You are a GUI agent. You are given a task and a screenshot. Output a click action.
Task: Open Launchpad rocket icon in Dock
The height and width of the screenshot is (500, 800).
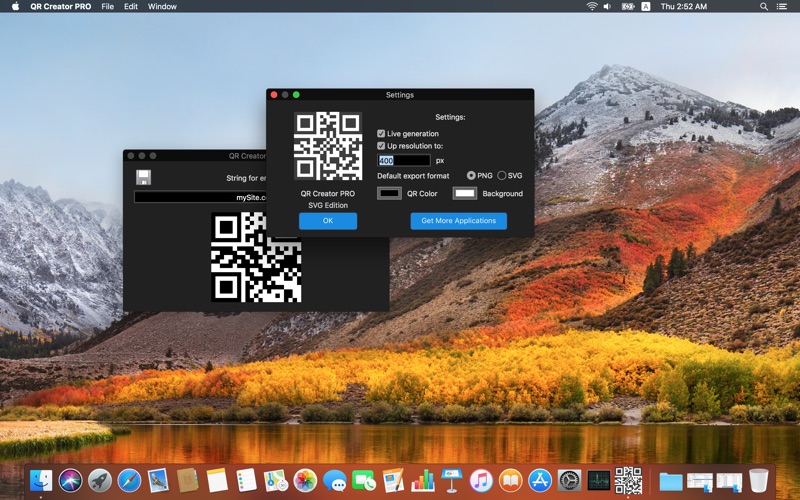pos(100,481)
